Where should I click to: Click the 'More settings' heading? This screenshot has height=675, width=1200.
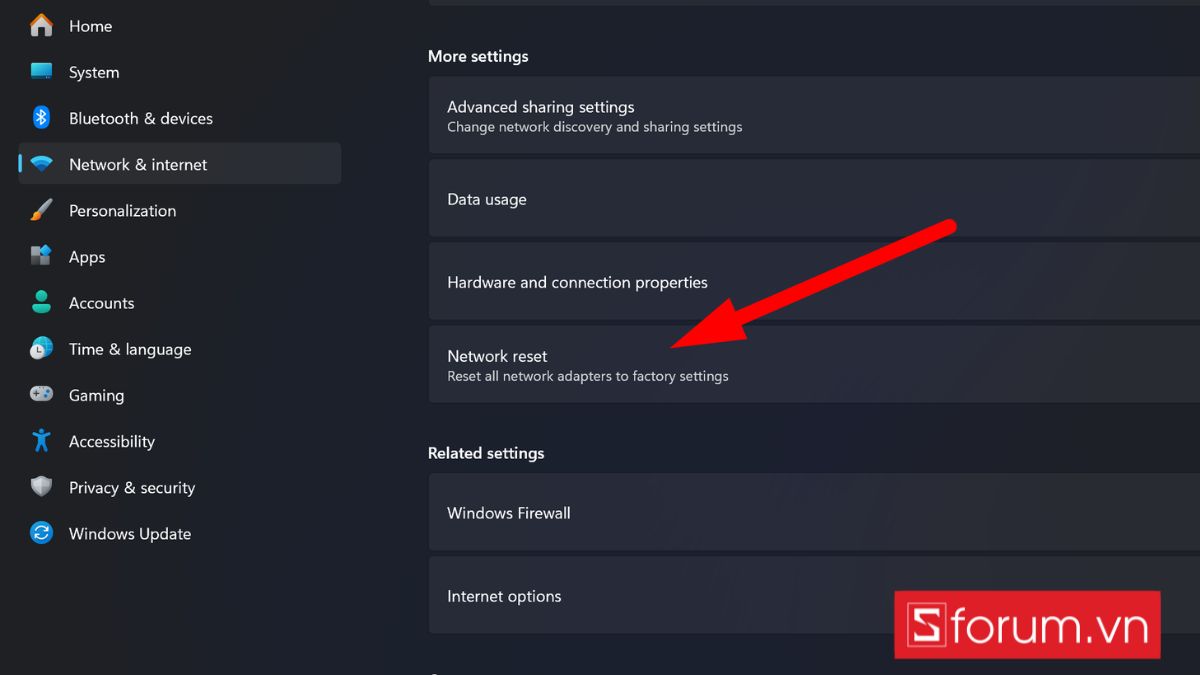click(478, 56)
